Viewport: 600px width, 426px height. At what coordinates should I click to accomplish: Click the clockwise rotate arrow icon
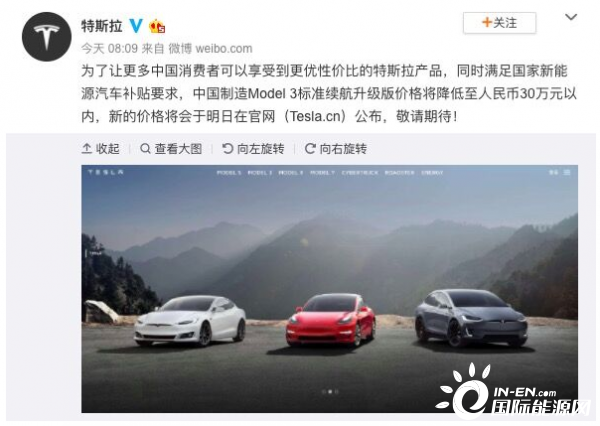click(x=310, y=149)
